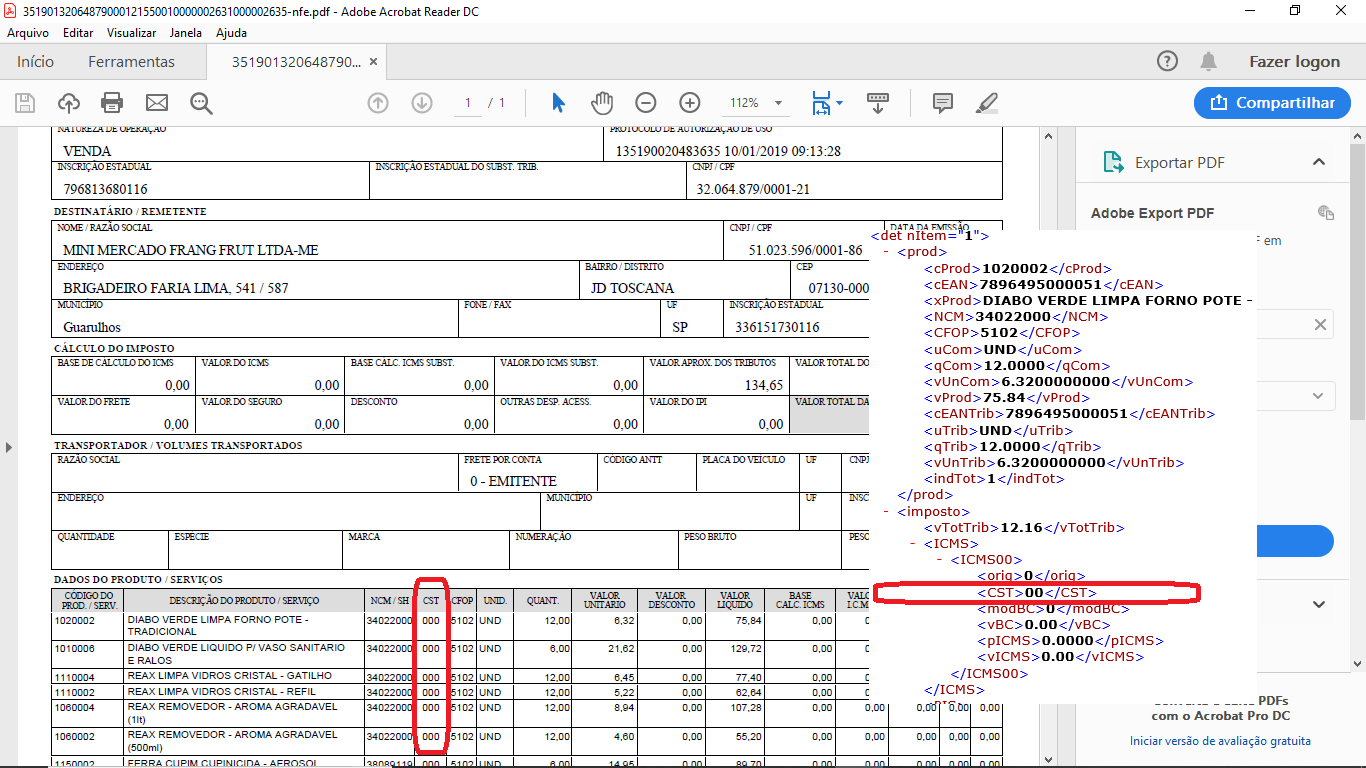Go to previous page arrow
This screenshot has width=1366, height=768.
[378, 102]
